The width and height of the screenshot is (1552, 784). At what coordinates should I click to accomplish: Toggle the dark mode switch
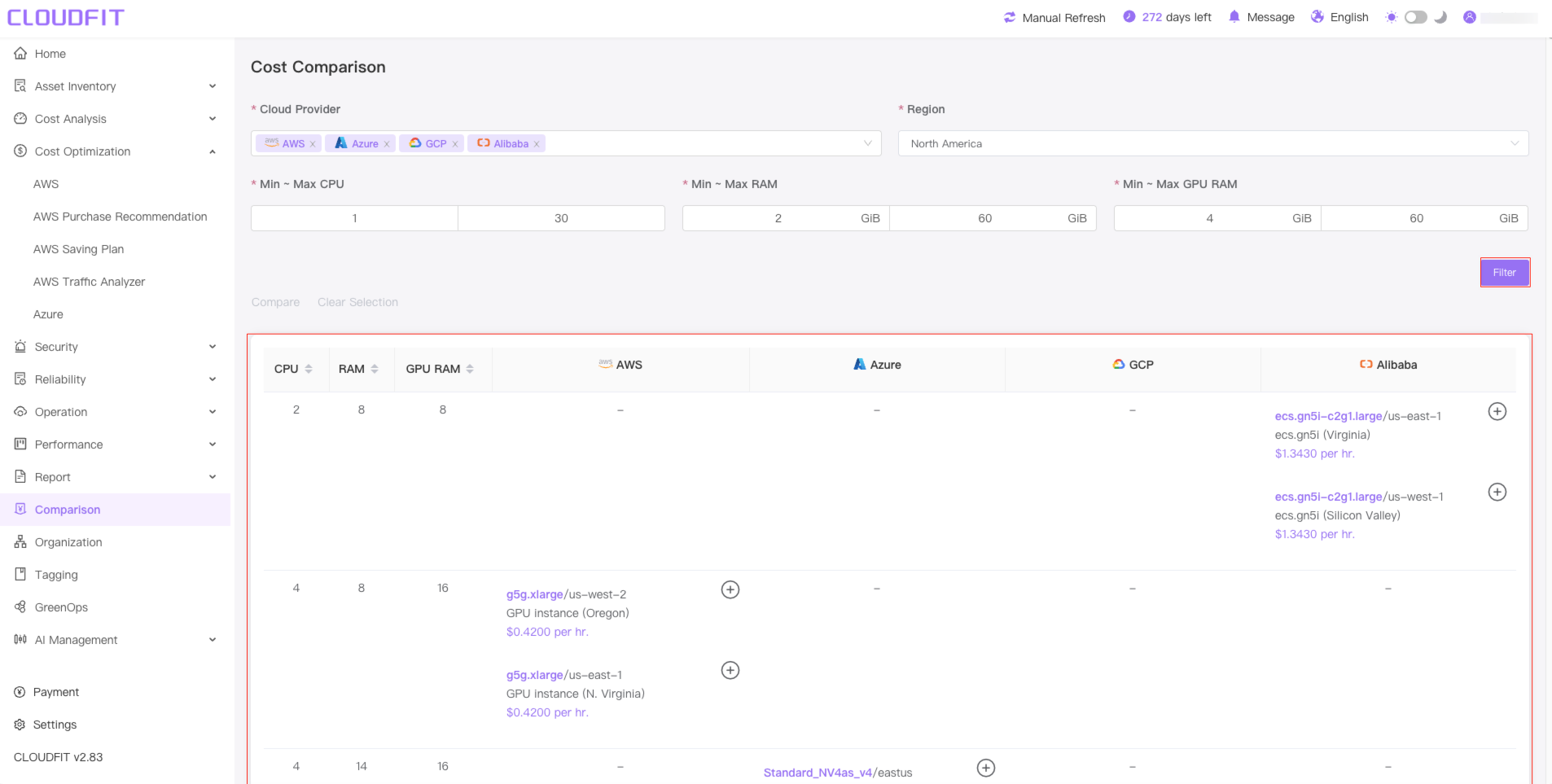tap(1416, 17)
